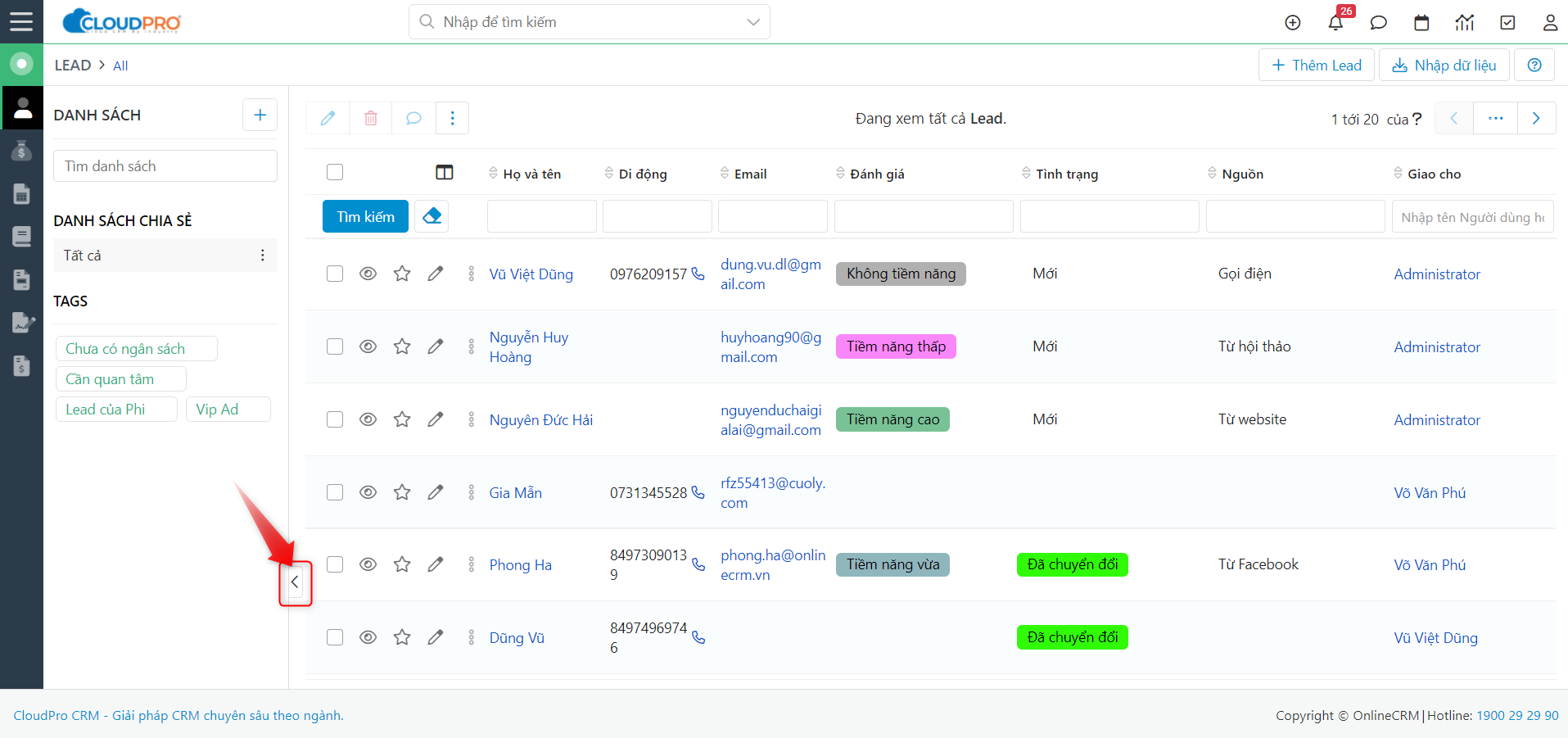1568x738 pixels.
Task: Go to previous page arrow
Action: [x=1454, y=118]
